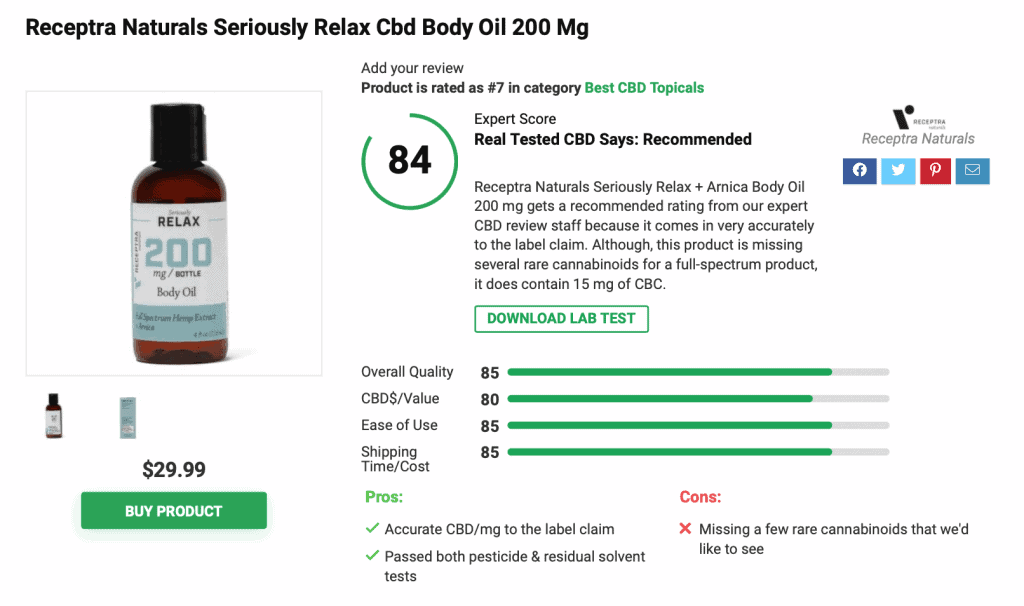Screen dimensions: 1024x606
Task: Click the Buy Product button
Action: [173, 510]
